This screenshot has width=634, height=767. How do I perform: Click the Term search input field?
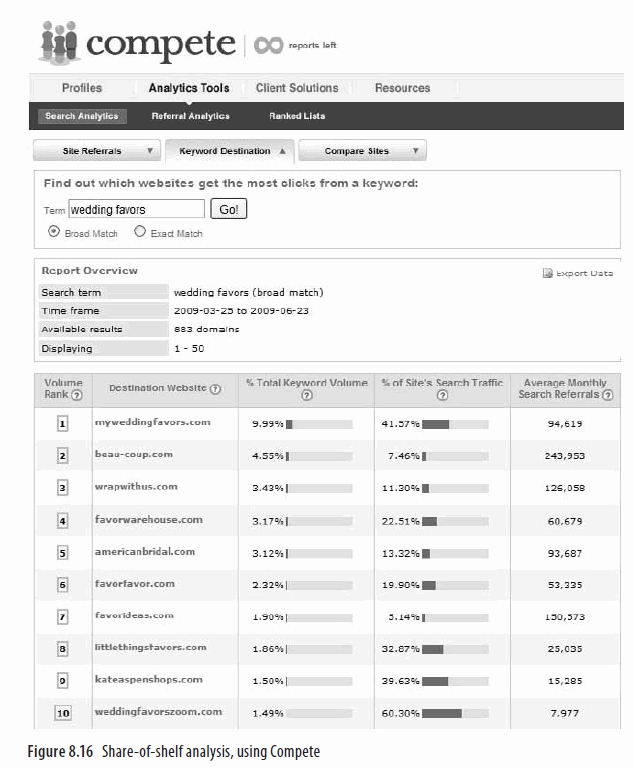pos(136,210)
